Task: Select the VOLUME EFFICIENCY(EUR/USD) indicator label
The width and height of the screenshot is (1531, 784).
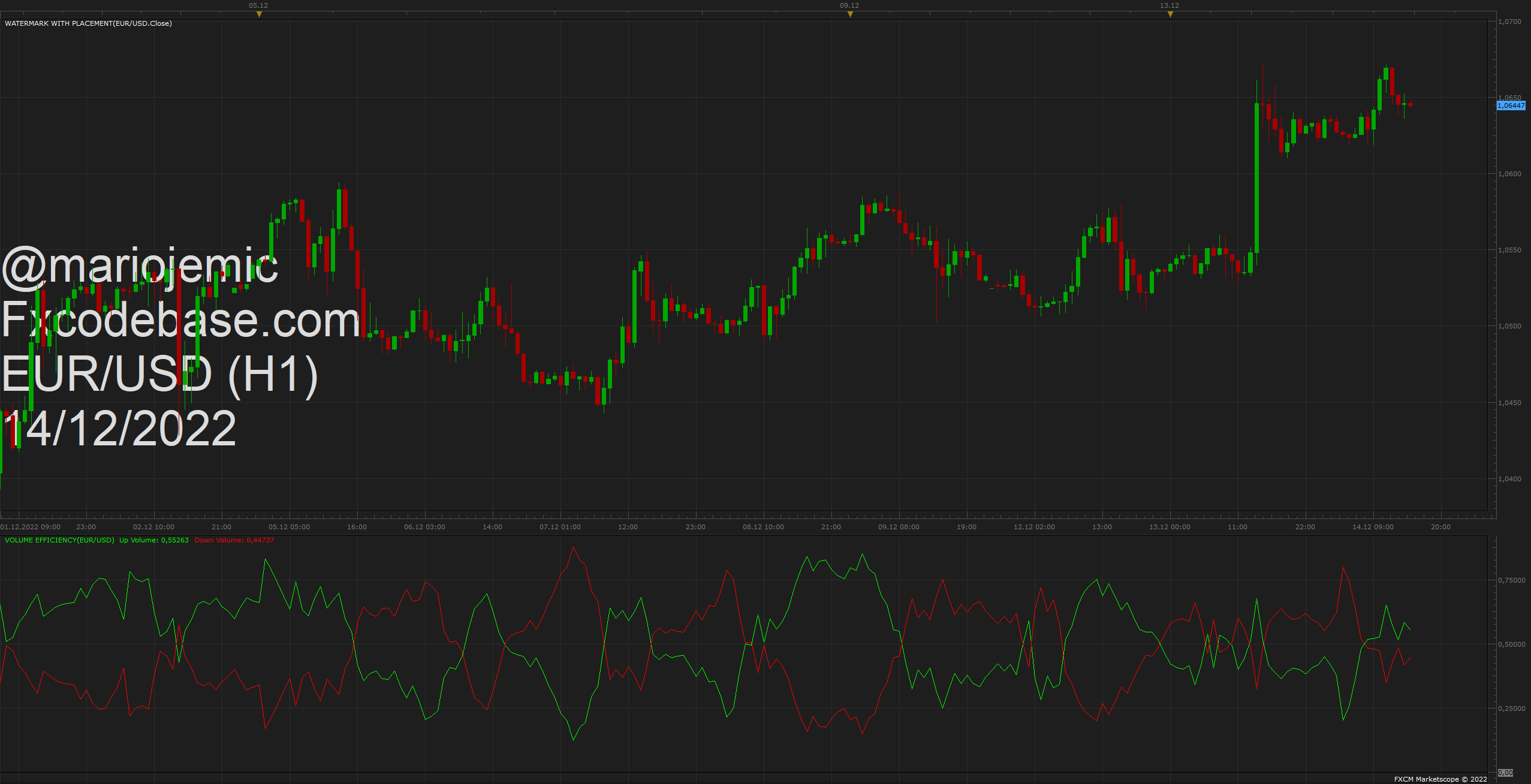Action: tap(59, 540)
